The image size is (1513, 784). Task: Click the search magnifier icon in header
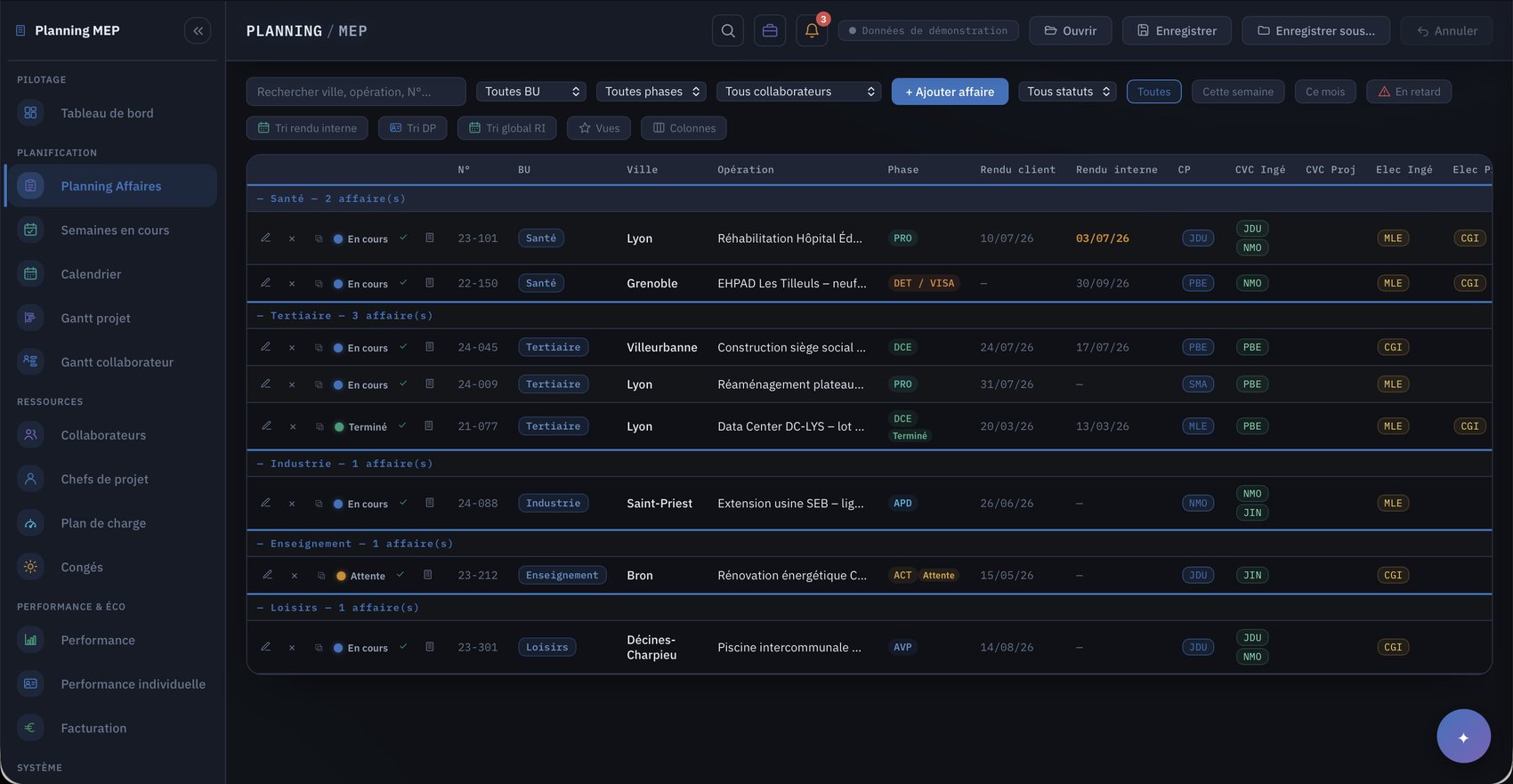728,30
